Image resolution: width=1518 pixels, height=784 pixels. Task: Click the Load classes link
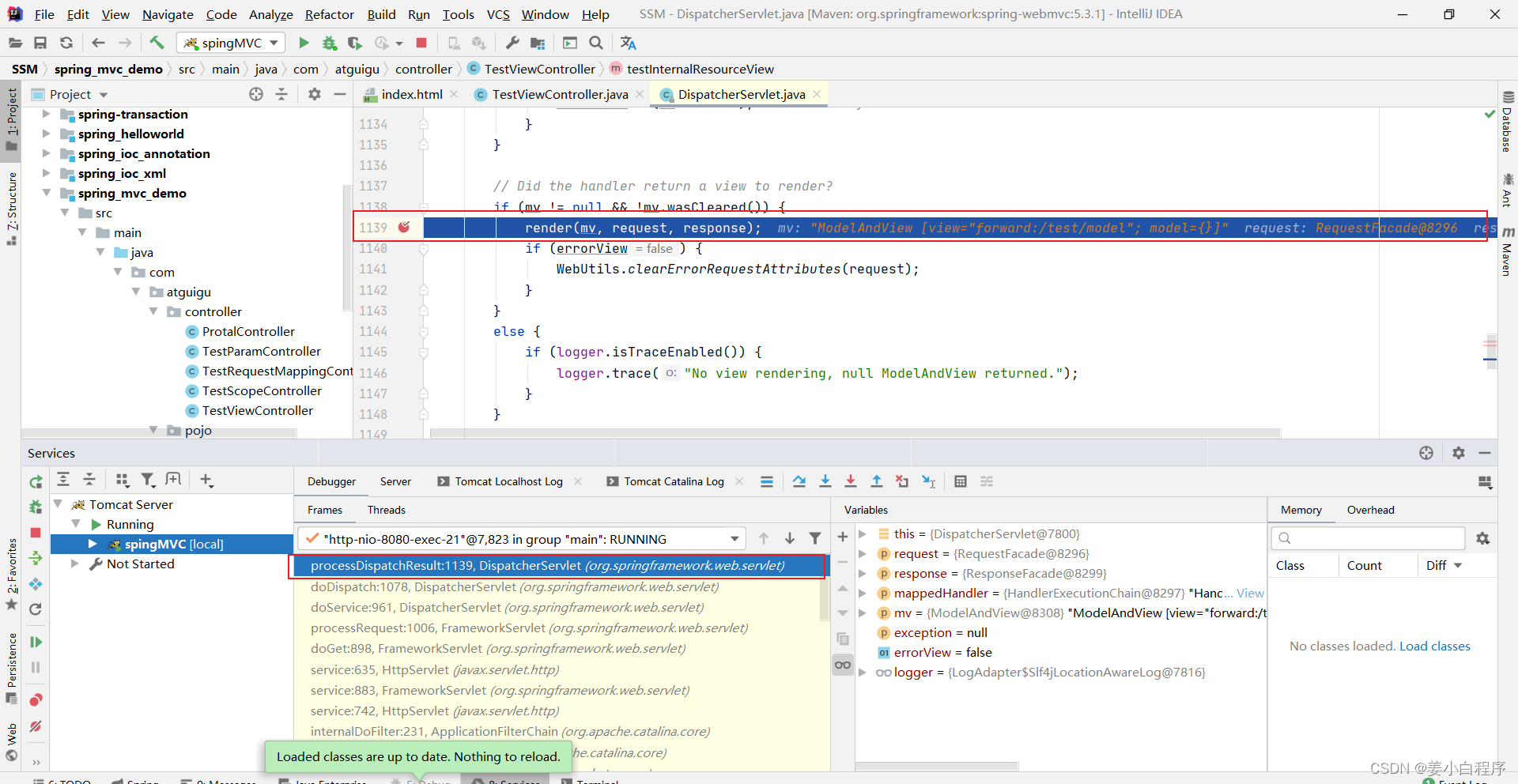point(1434,646)
